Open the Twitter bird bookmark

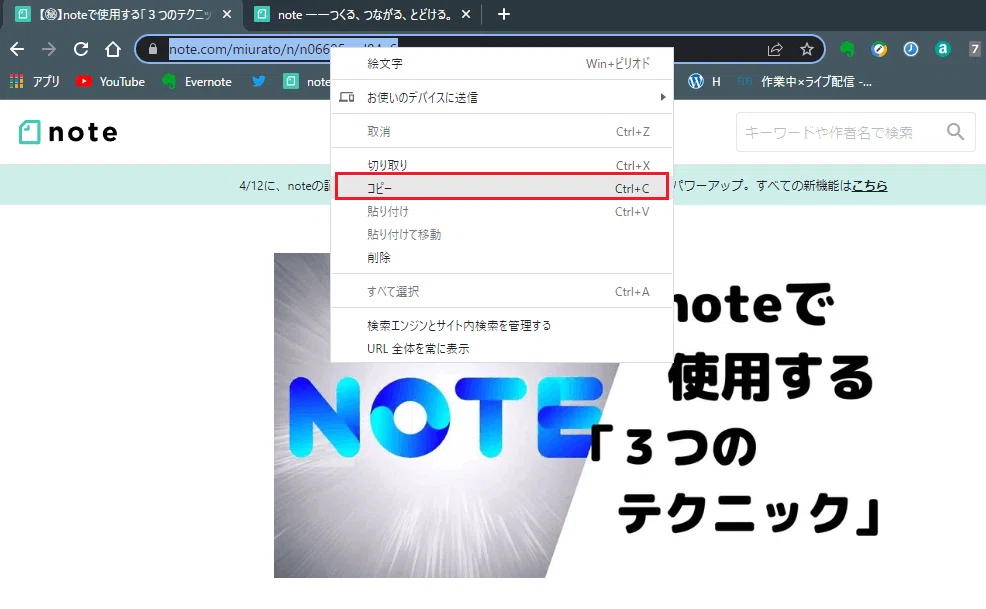click(x=258, y=81)
